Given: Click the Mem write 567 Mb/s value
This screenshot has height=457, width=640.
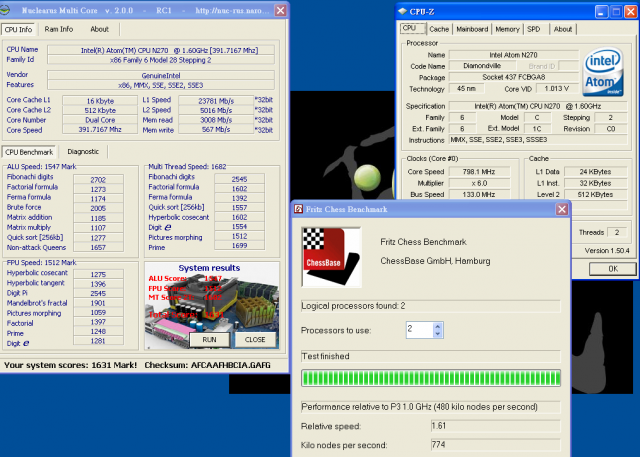Looking at the screenshot, I should click(x=216, y=129).
